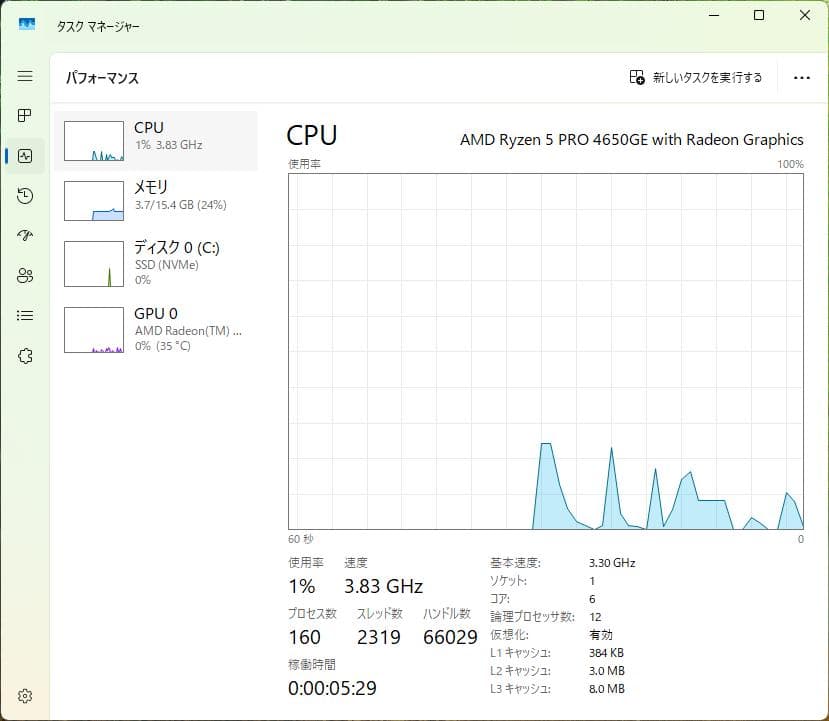Viewport: 829px width, 721px height.
Task: Open the App history page
Action: pyautogui.click(x=25, y=196)
